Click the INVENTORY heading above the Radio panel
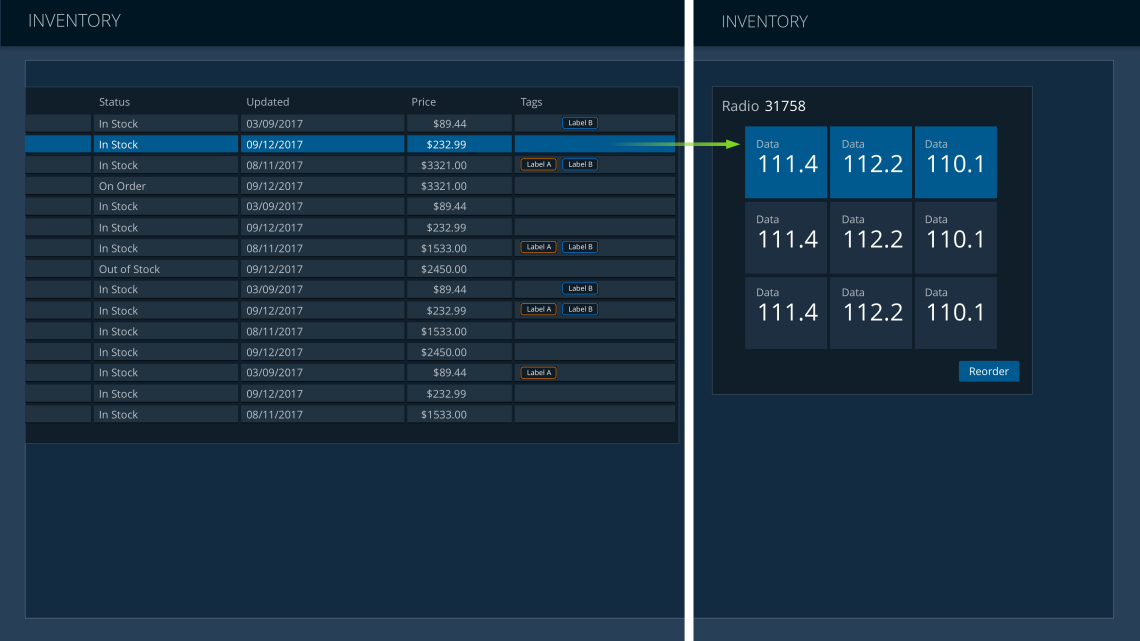The width and height of the screenshot is (1140, 641). click(x=764, y=22)
